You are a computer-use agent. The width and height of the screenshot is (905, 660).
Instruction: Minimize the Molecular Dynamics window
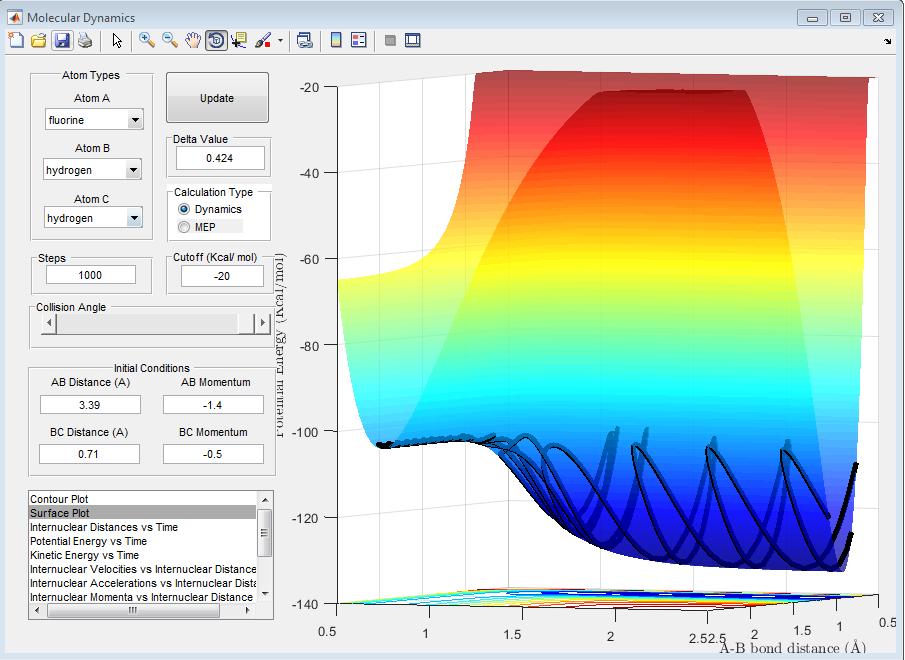pos(812,18)
